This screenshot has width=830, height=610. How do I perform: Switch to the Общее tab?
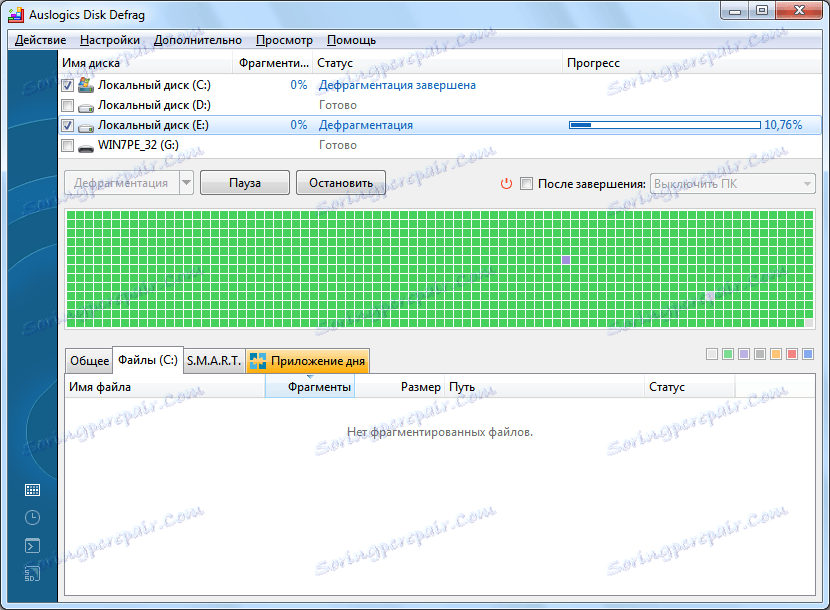89,361
